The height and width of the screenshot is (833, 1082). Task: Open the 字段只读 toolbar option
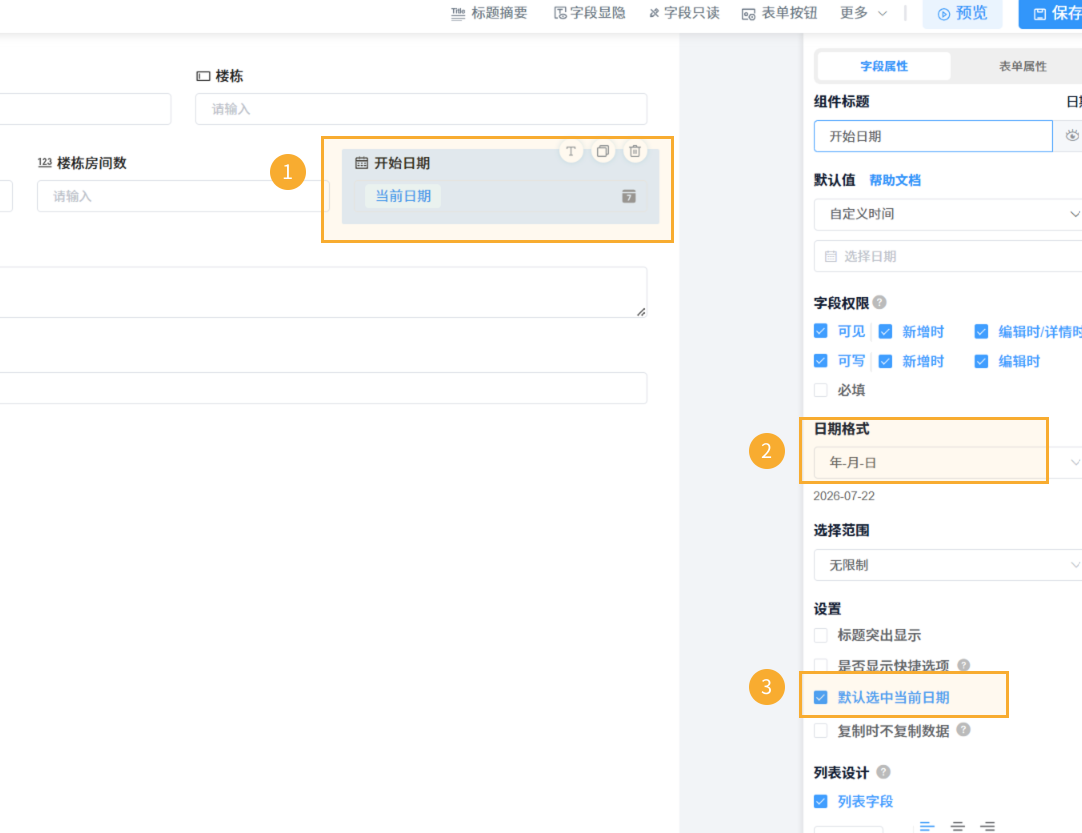(x=684, y=13)
